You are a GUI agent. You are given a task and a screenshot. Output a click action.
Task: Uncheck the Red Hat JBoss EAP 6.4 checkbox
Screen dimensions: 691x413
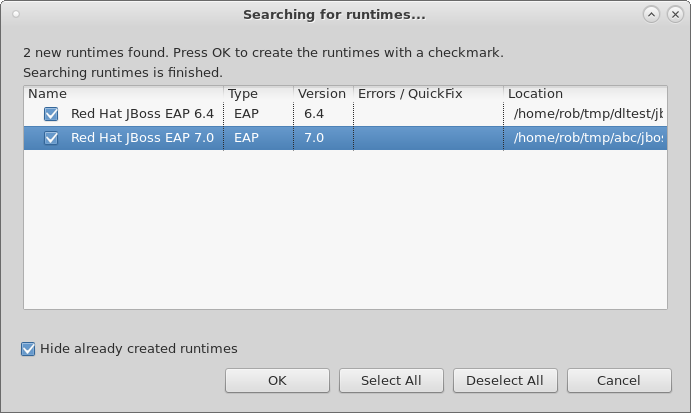51,114
